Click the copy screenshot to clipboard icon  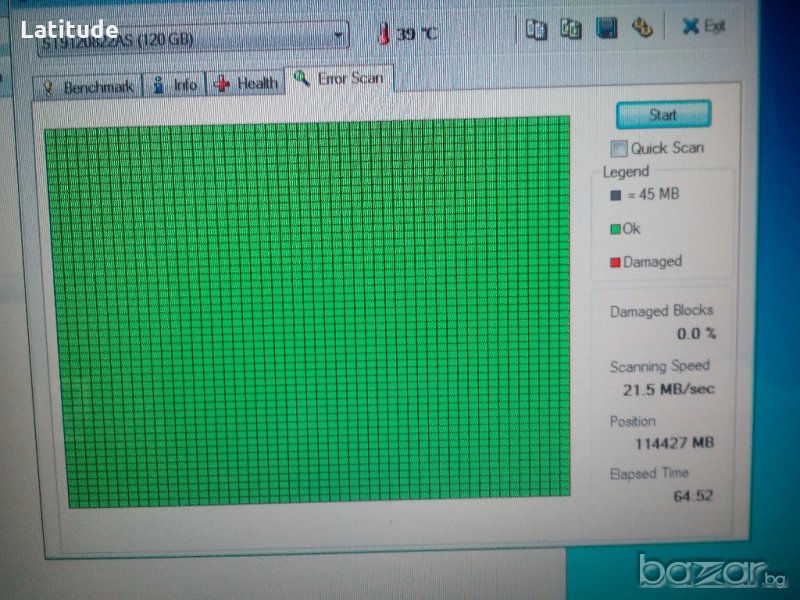pos(571,30)
